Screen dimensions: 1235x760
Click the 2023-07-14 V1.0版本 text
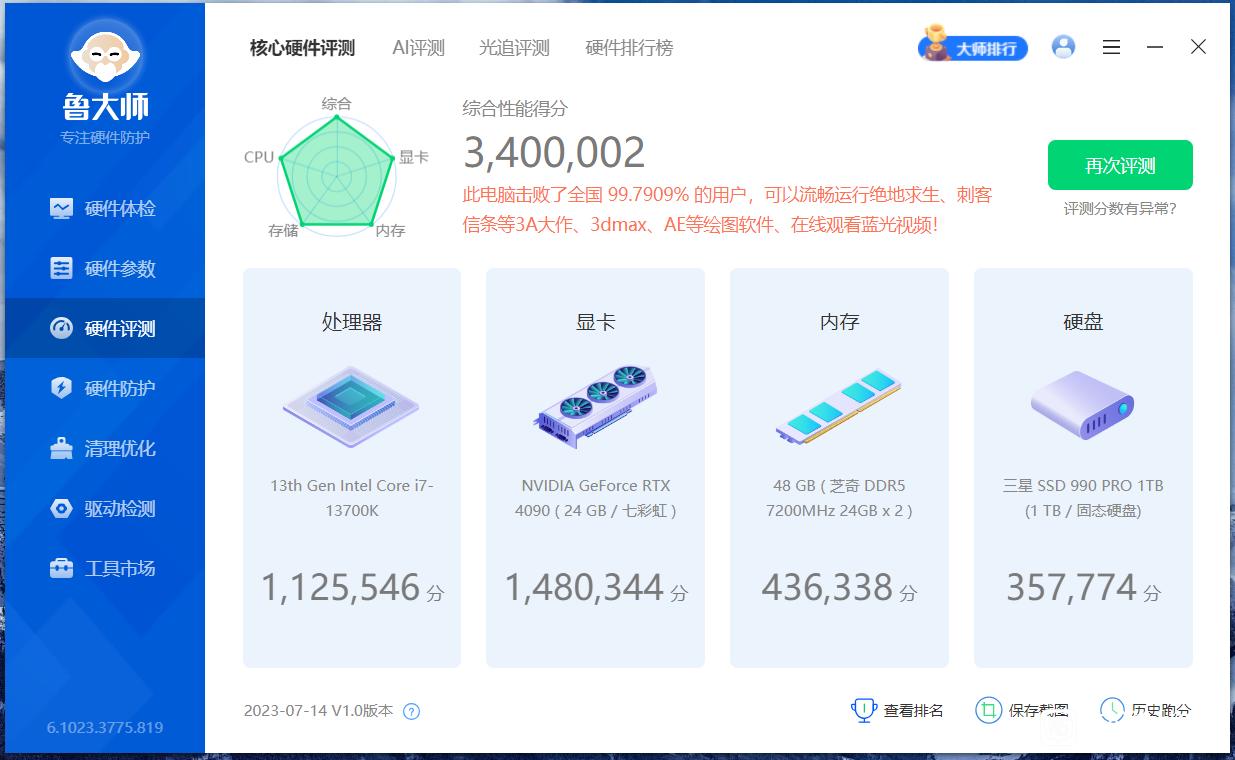coord(319,711)
